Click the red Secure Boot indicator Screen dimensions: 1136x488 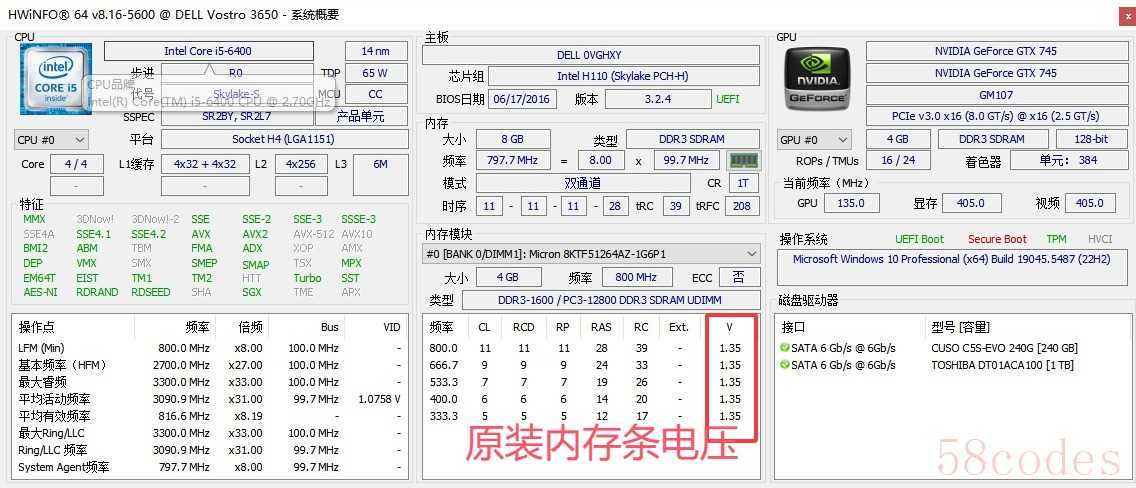click(997, 239)
